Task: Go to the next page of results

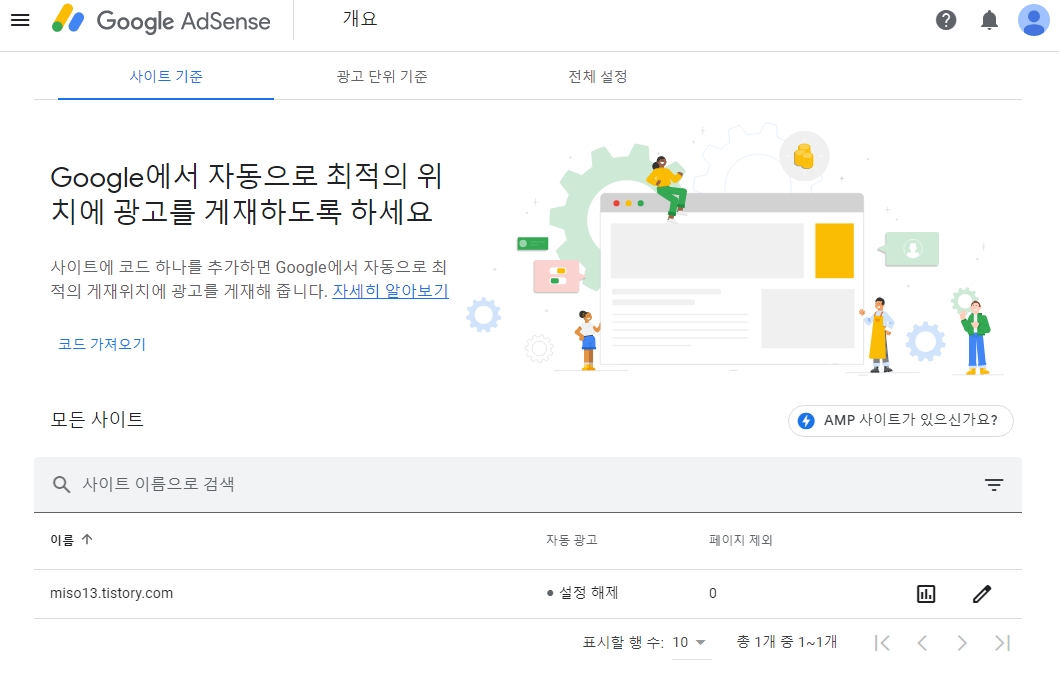Action: 962,642
